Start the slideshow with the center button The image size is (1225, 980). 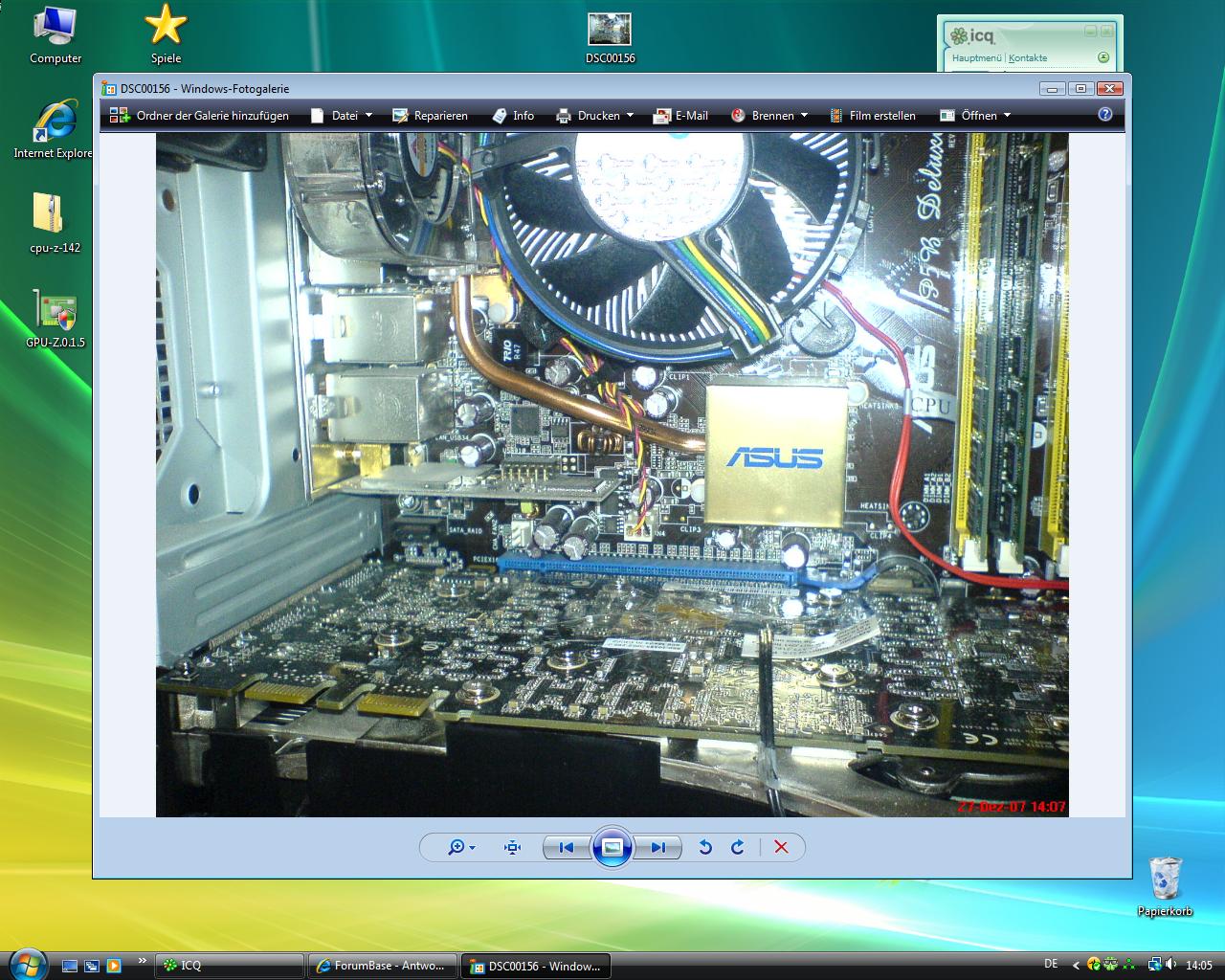(612, 847)
